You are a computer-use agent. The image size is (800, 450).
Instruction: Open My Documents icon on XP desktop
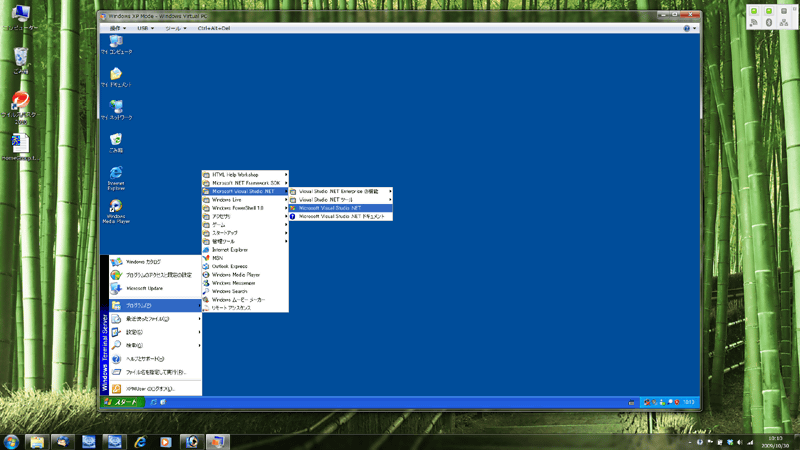(116, 77)
